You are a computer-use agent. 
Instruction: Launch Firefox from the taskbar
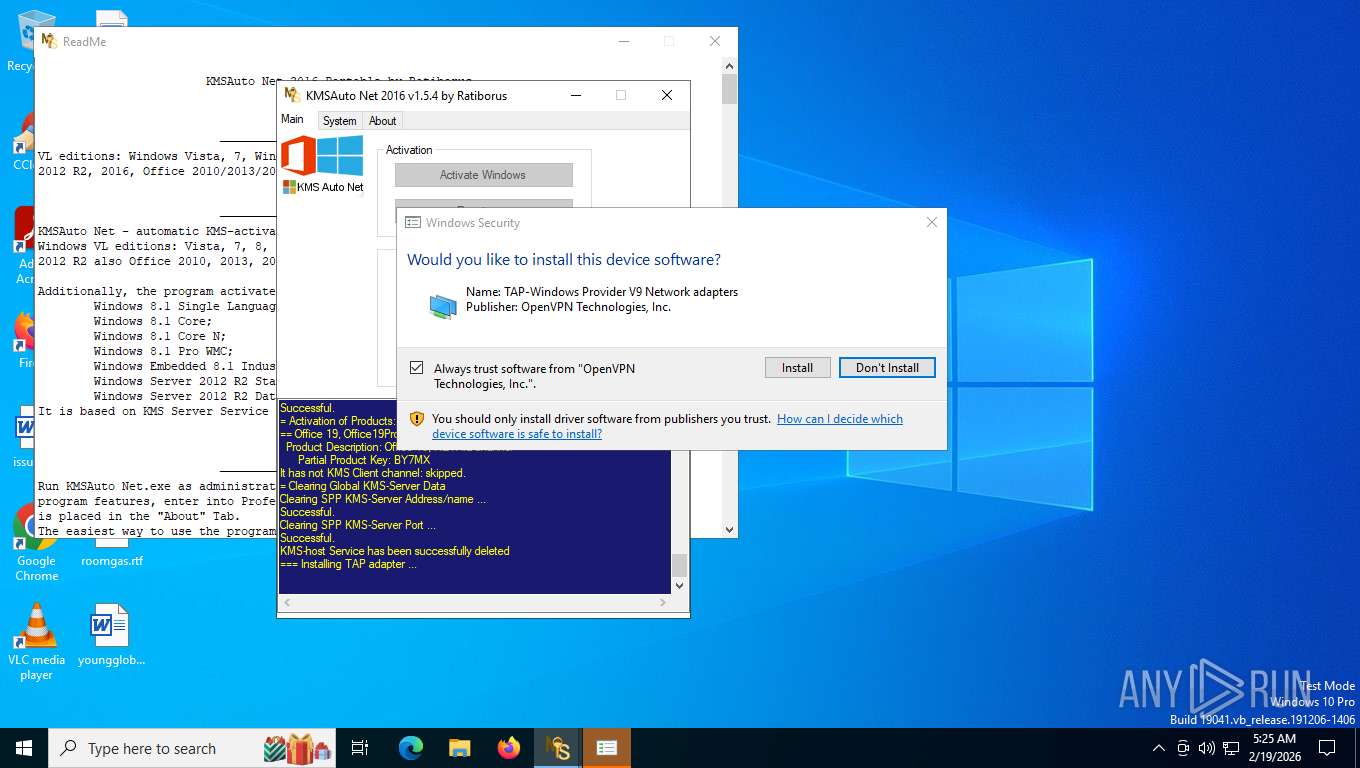[509, 748]
